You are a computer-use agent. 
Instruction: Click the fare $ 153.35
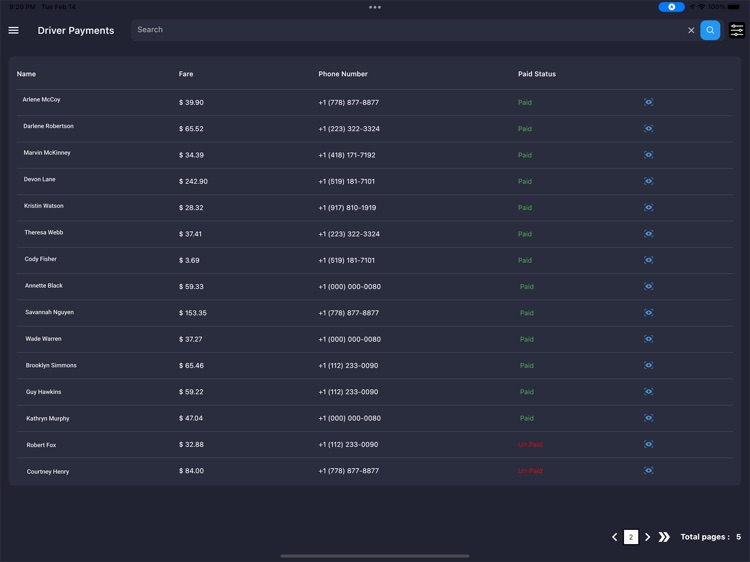pyautogui.click(x=193, y=313)
